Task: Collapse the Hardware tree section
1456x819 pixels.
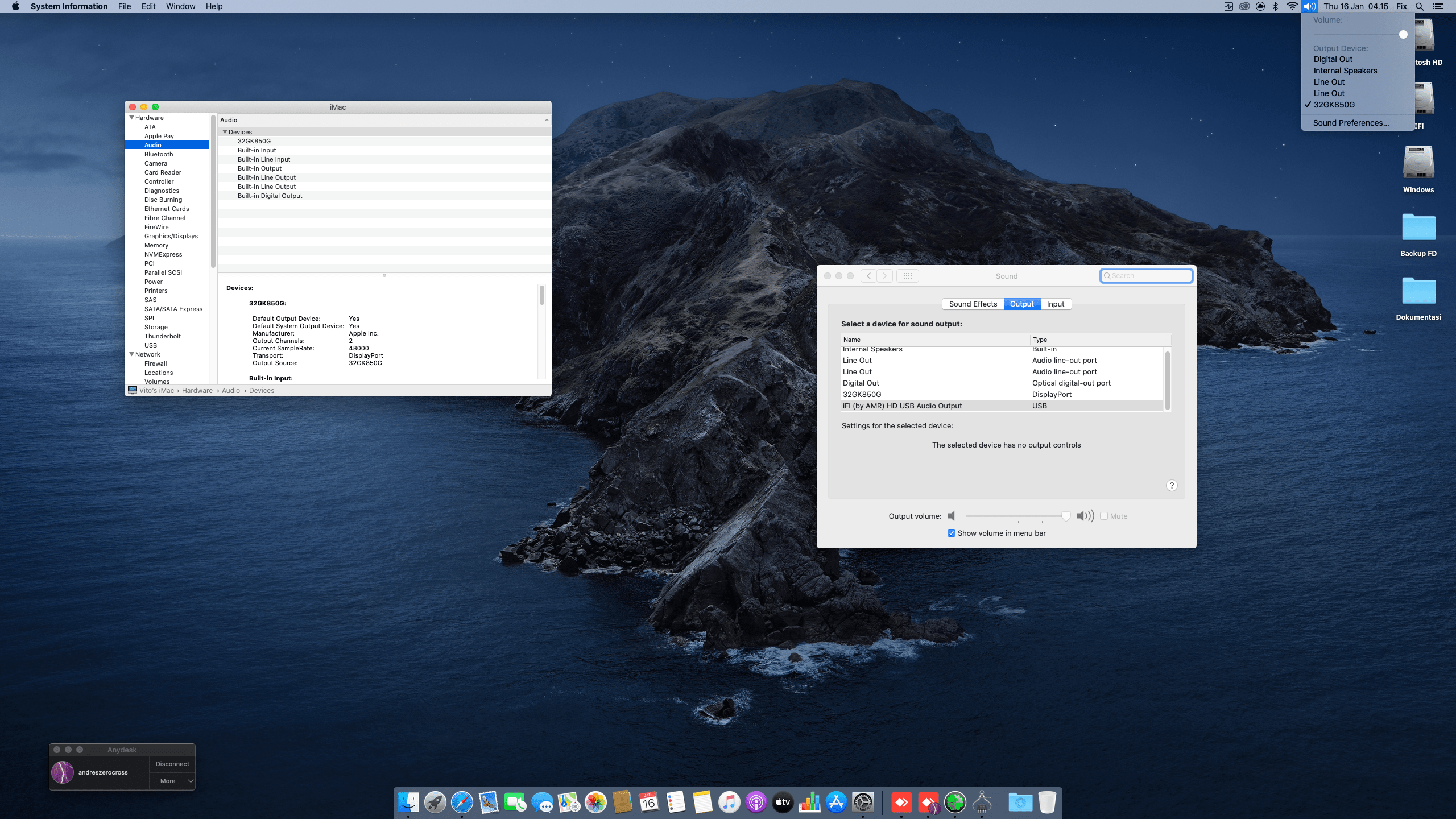Action: click(132, 118)
